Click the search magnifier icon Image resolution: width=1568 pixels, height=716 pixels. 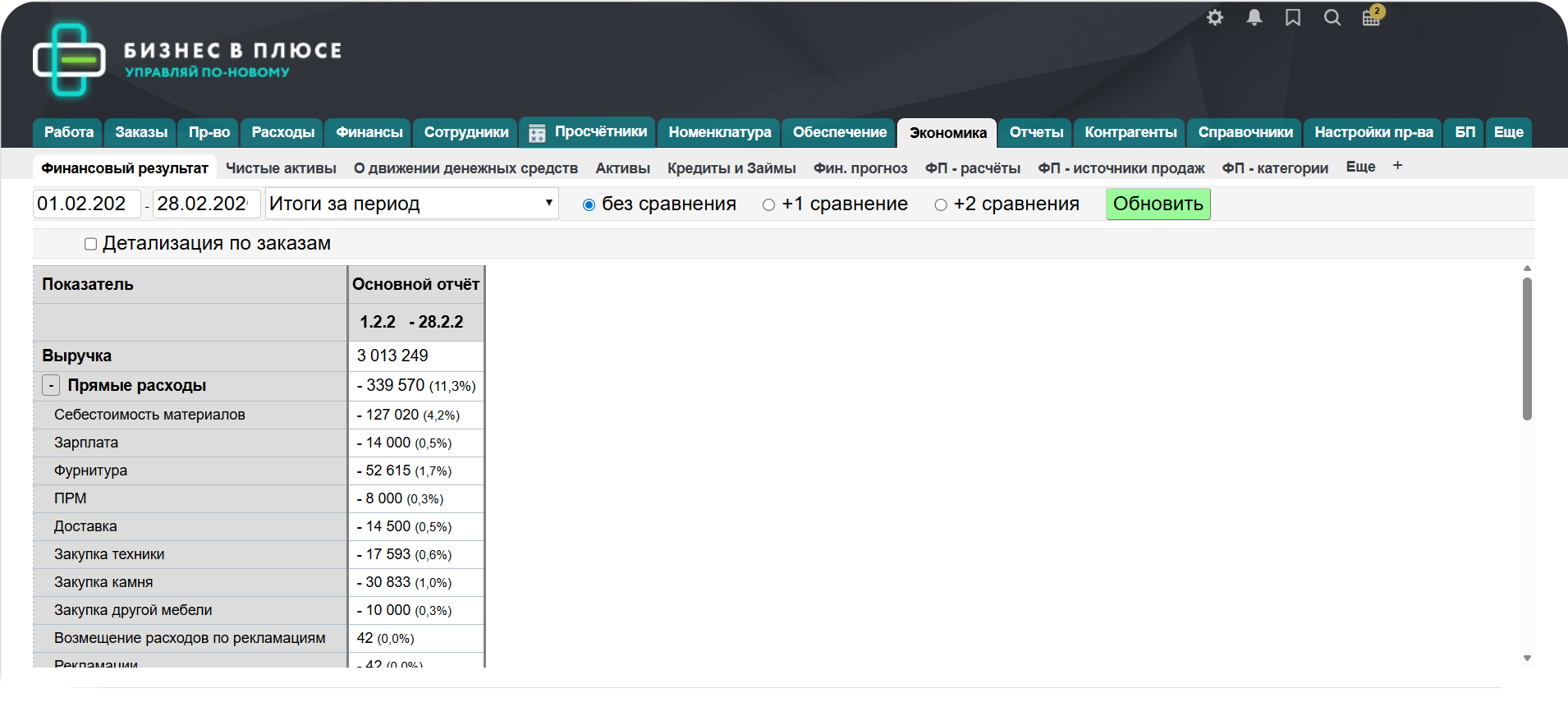tap(1332, 18)
